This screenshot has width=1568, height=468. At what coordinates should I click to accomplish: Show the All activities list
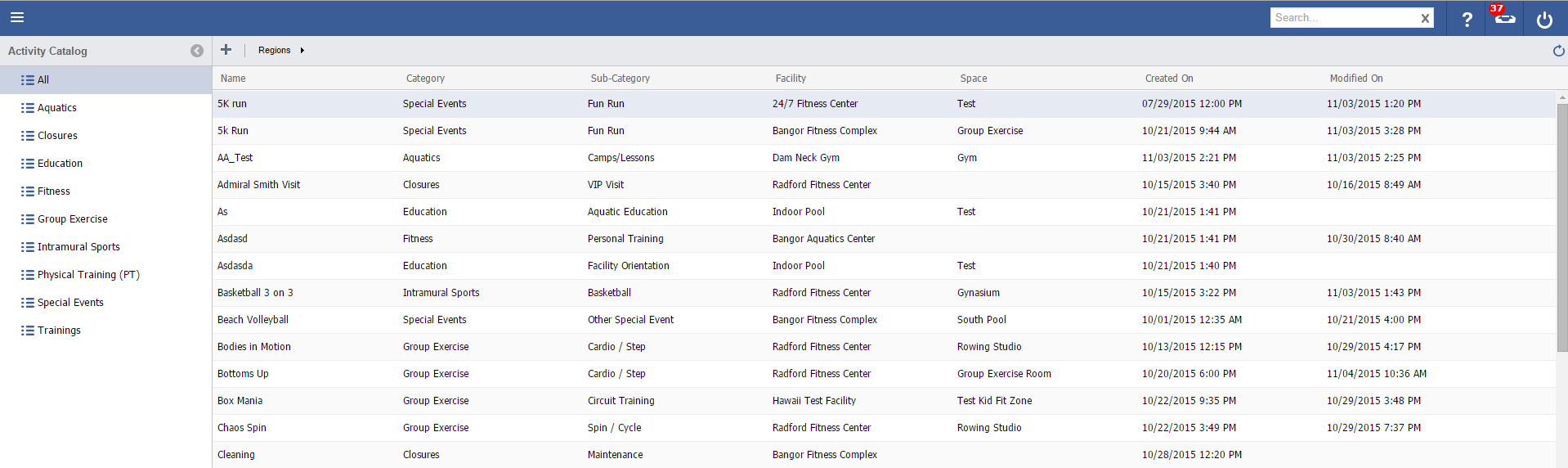(43, 80)
